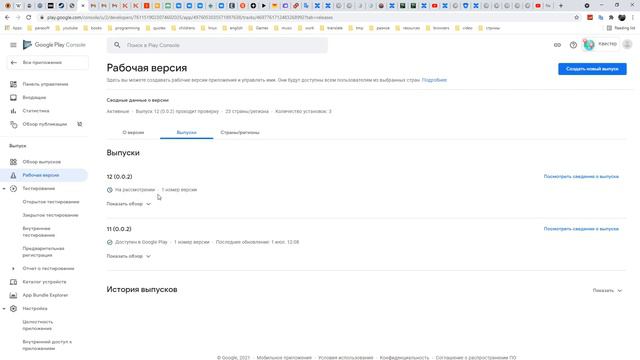Open App integrity in sidebar
The height and width of the screenshot is (360, 640).
38,325
